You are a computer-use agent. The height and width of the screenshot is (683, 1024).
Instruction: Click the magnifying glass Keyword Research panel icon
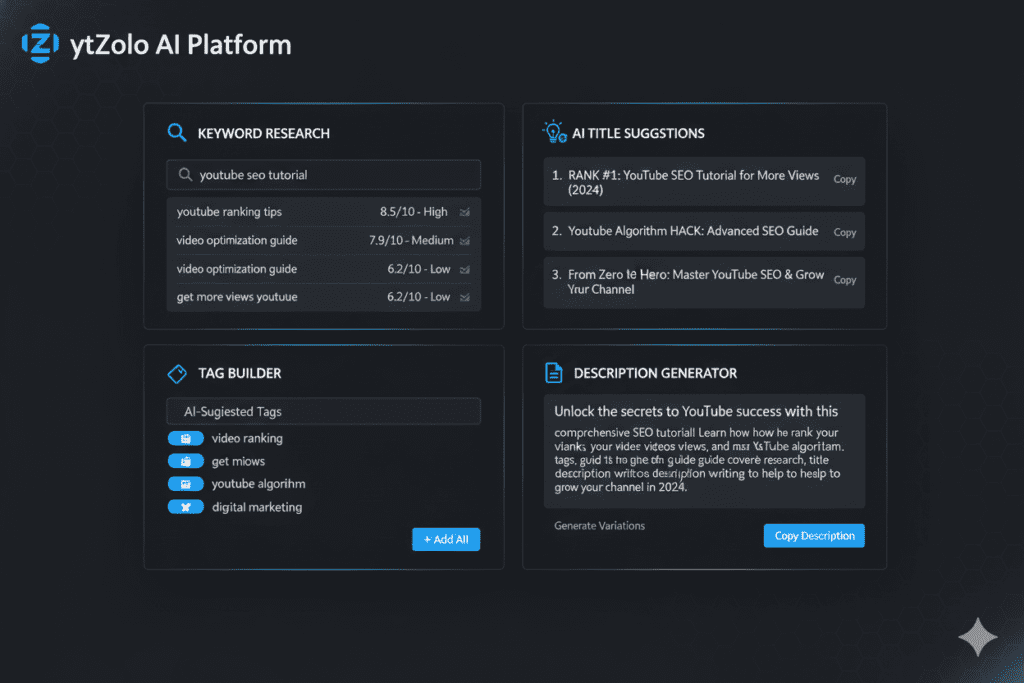177,132
